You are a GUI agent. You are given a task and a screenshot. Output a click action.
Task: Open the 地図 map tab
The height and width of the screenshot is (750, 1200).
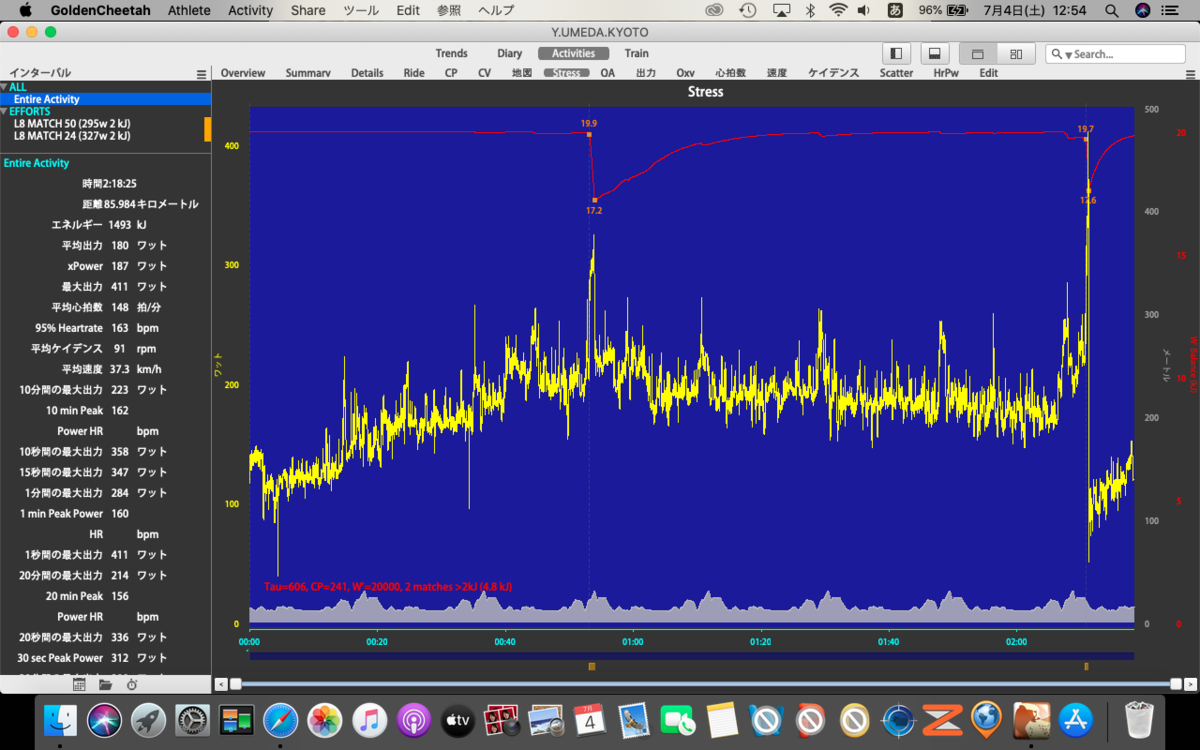522,73
